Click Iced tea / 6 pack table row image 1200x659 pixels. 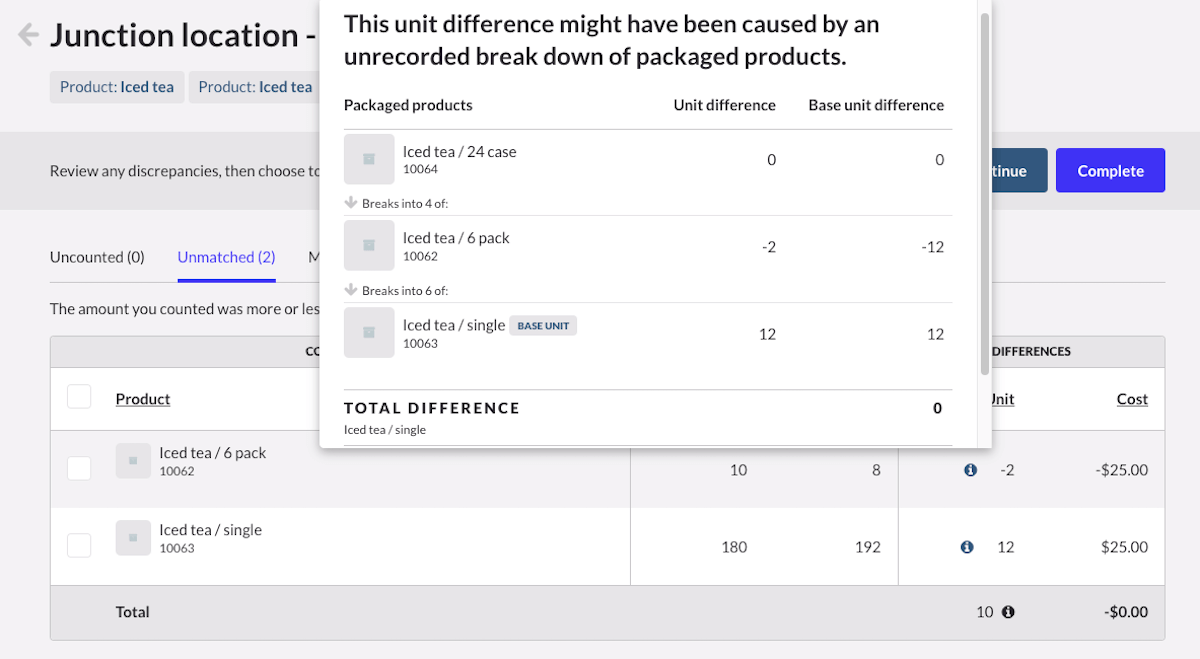133,461
